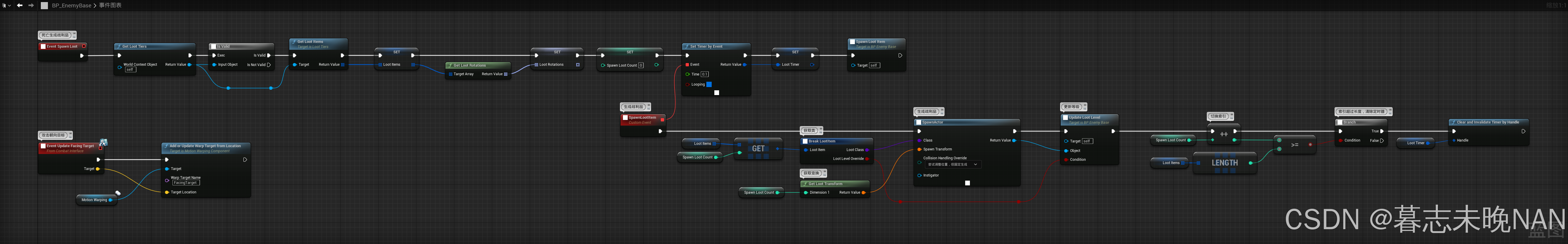Click the purple Loot Class output pin
The height and width of the screenshot is (244, 1568).
867,150
